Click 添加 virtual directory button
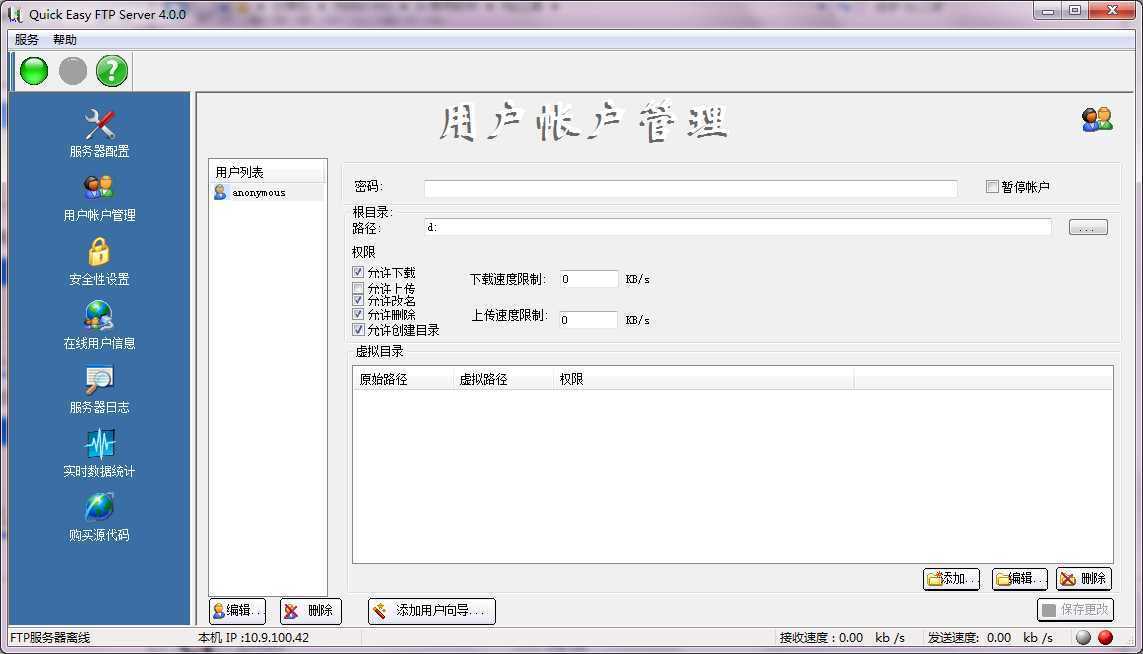 tap(951, 578)
